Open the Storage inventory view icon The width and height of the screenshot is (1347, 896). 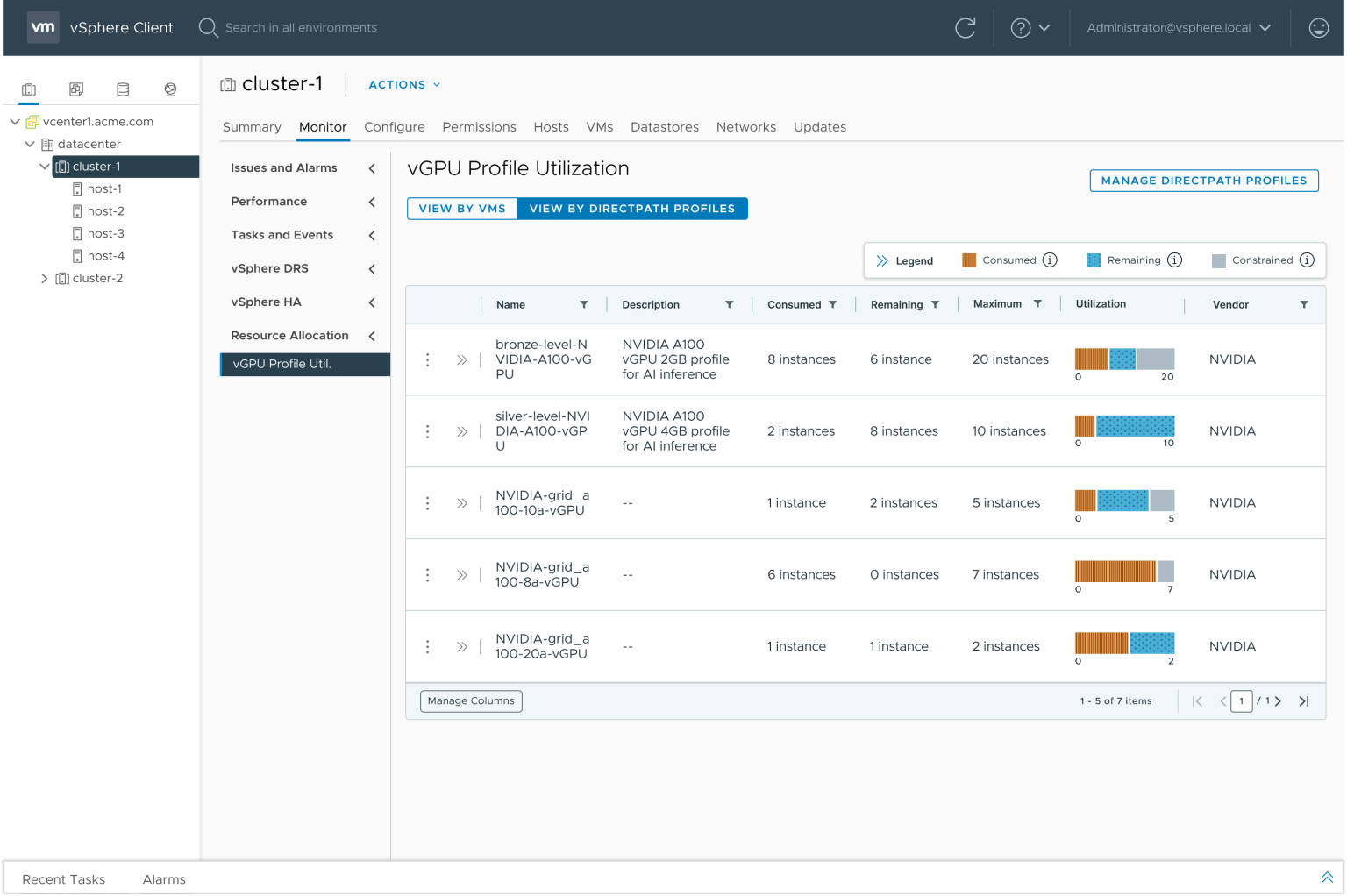[123, 89]
